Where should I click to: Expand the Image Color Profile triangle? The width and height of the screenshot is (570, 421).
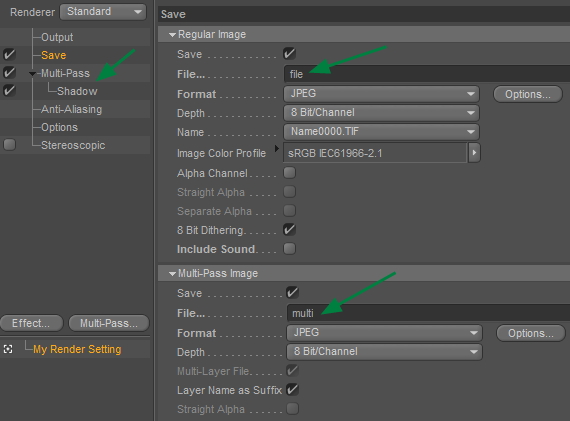(x=277, y=148)
